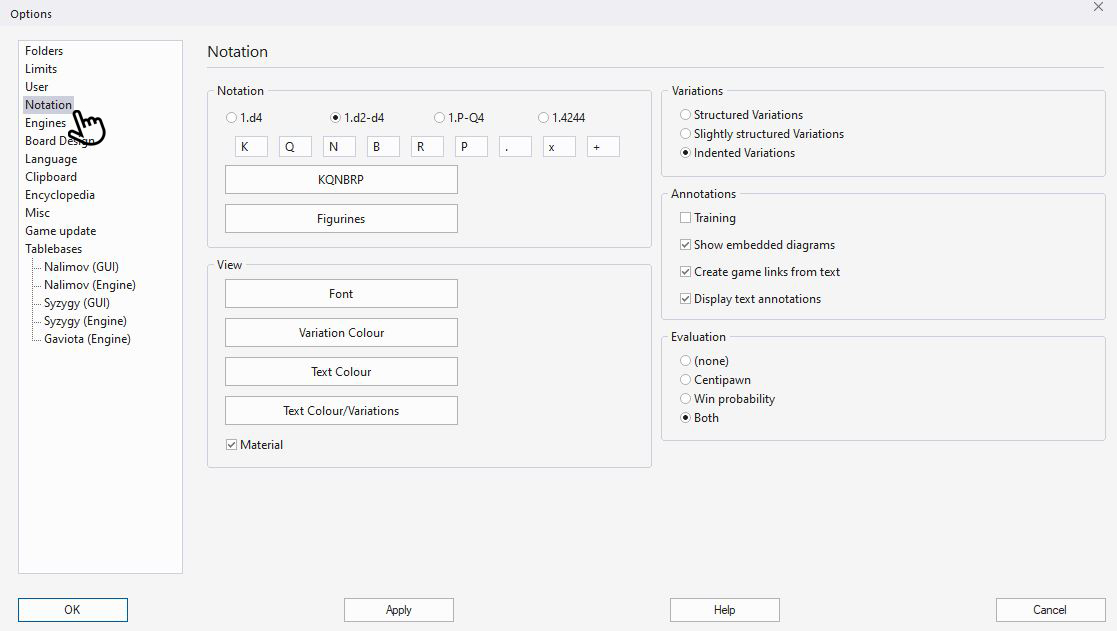
Task: Select the 1.d2-d4 long notation option
Action: (358, 118)
